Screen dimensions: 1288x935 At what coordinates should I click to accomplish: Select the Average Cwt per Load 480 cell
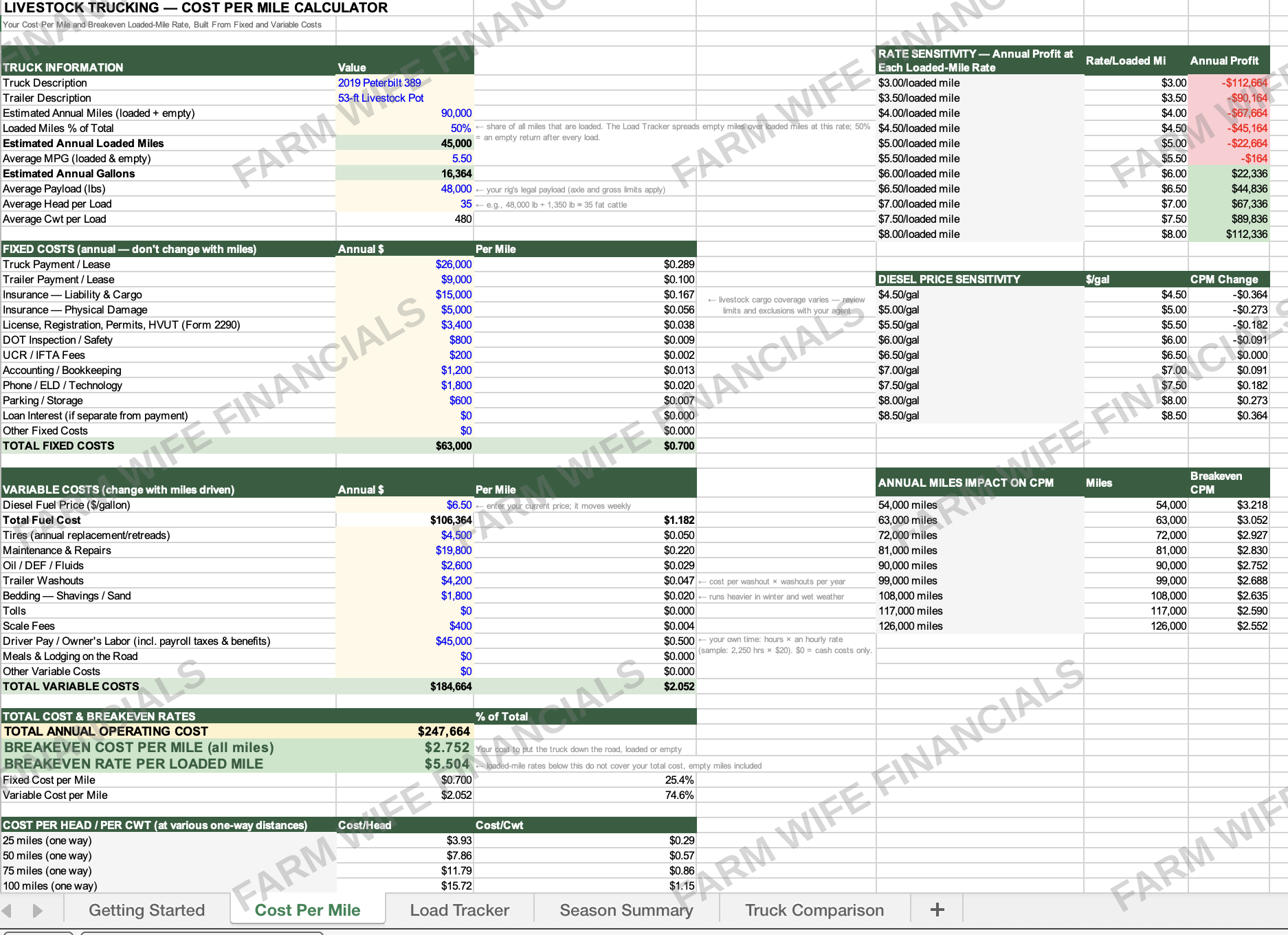(x=405, y=219)
